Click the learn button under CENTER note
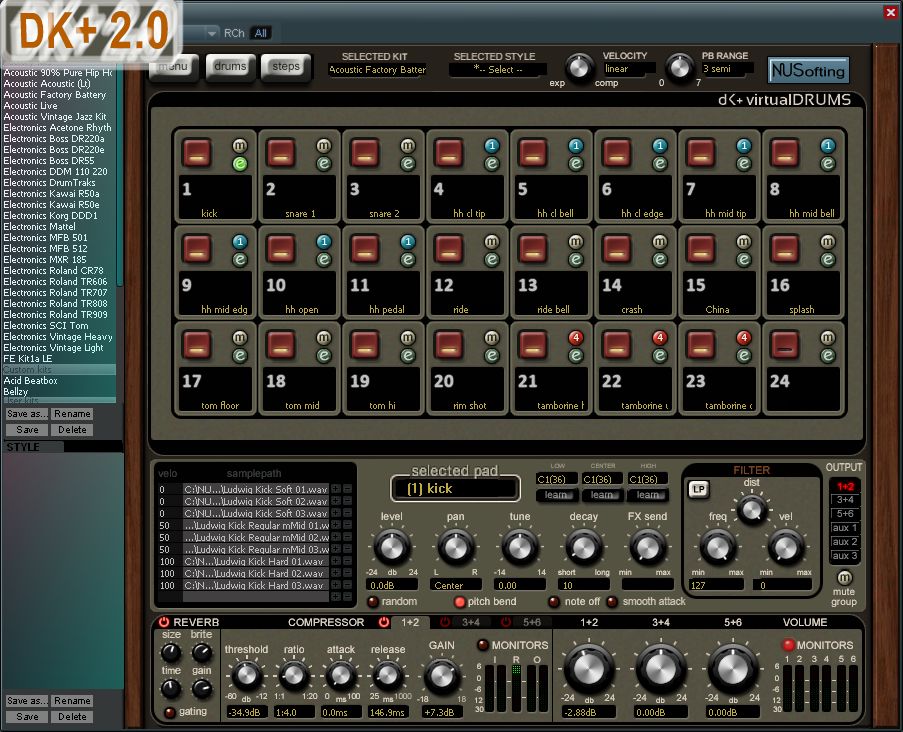 pos(604,495)
